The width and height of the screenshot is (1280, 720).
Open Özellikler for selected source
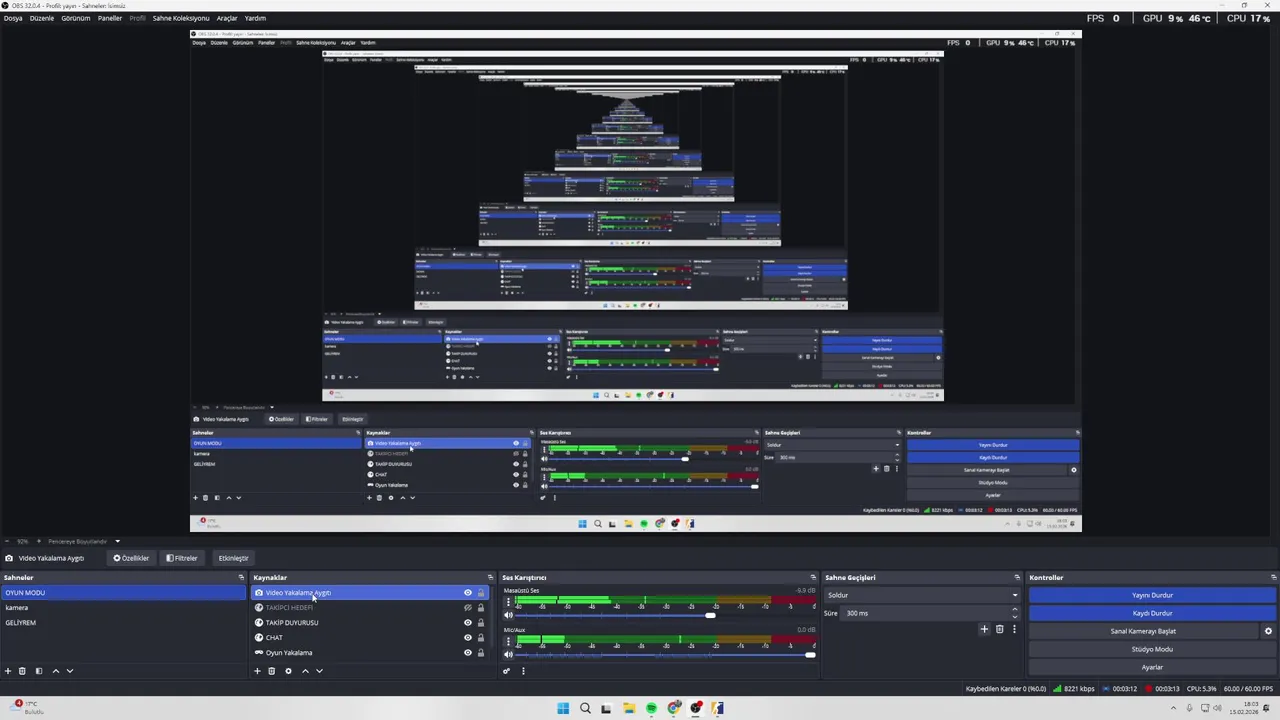[x=131, y=558]
